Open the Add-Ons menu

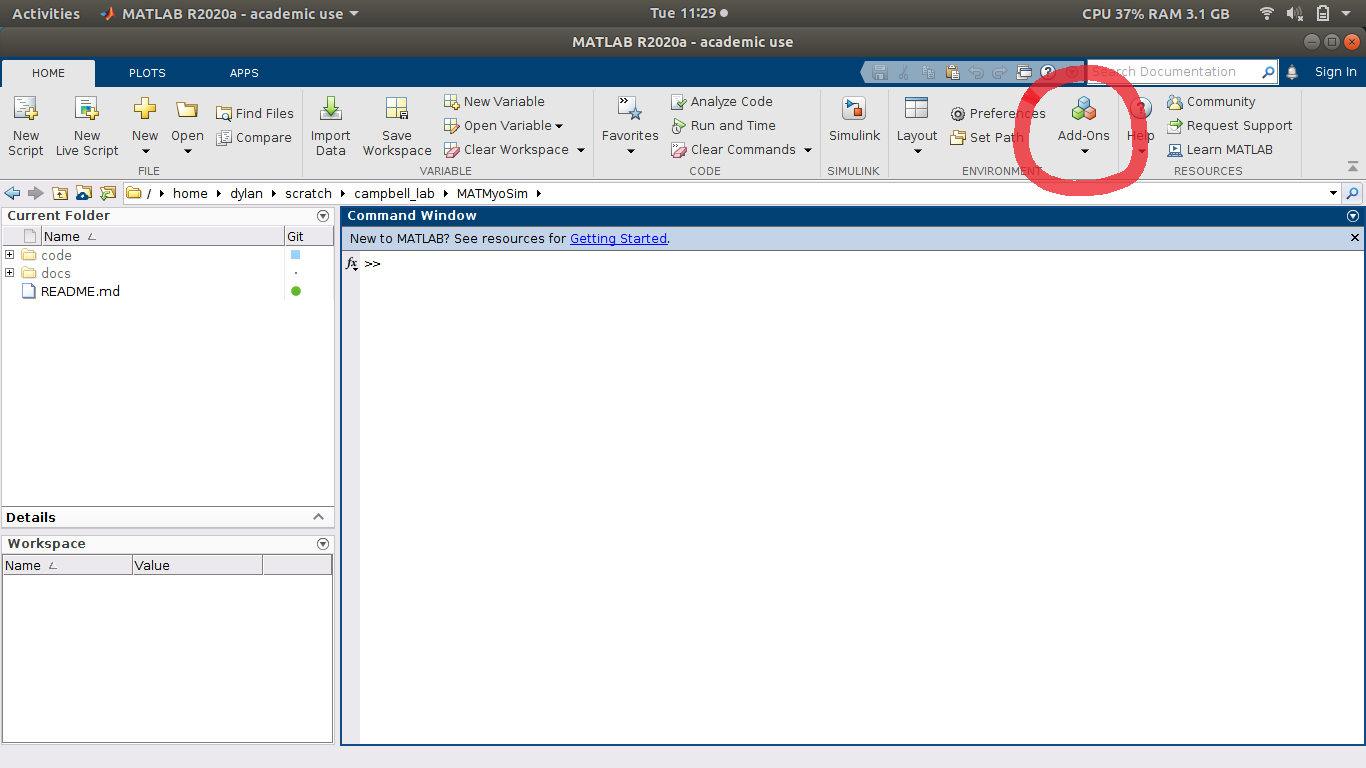click(x=1084, y=126)
